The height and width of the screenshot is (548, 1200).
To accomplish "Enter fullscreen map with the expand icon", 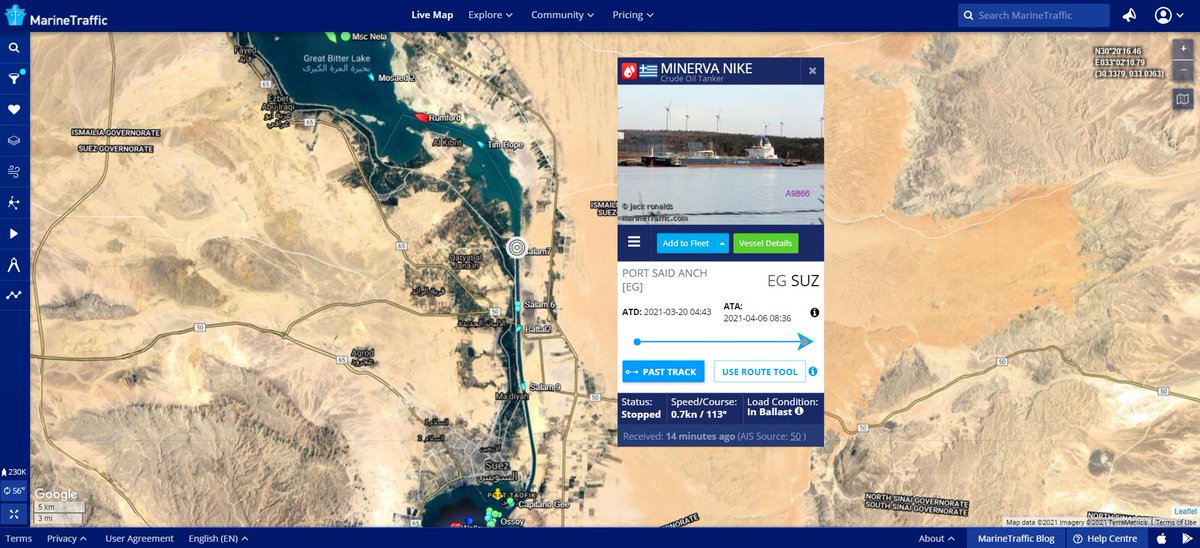I will pyautogui.click(x=14, y=513).
